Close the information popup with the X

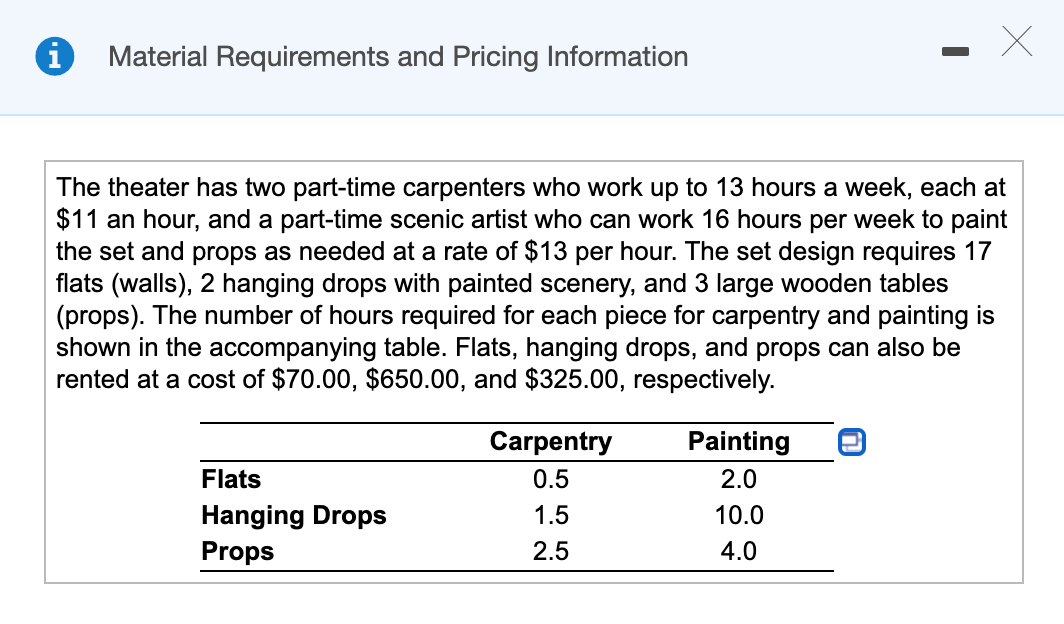(x=1016, y=42)
